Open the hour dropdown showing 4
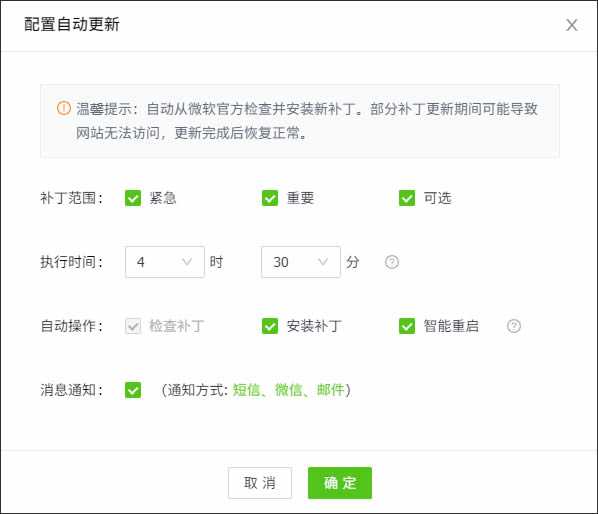The image size is (598, 514). click(165, 262)
